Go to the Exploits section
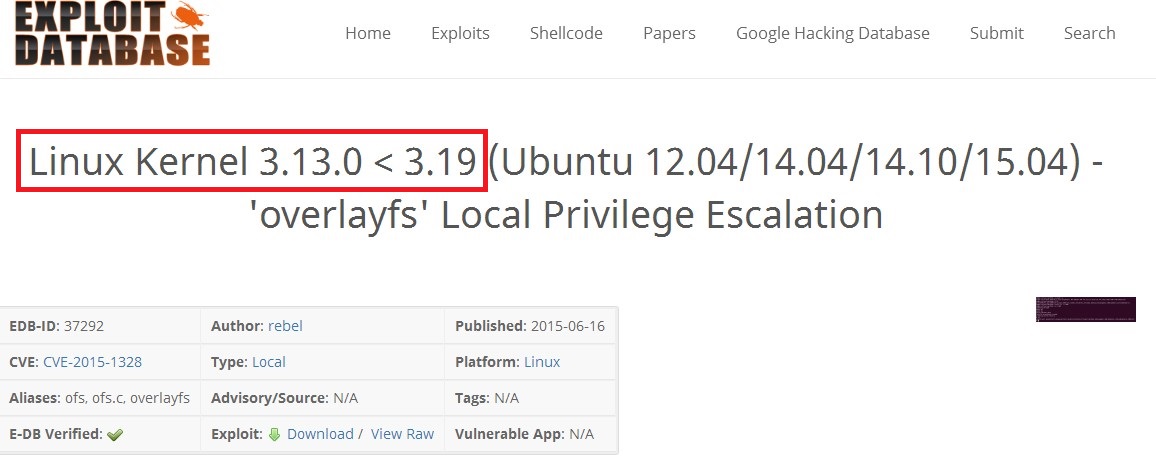This screenshot has width=1156, height=458. pyautogui.click(x=460, y=33)
